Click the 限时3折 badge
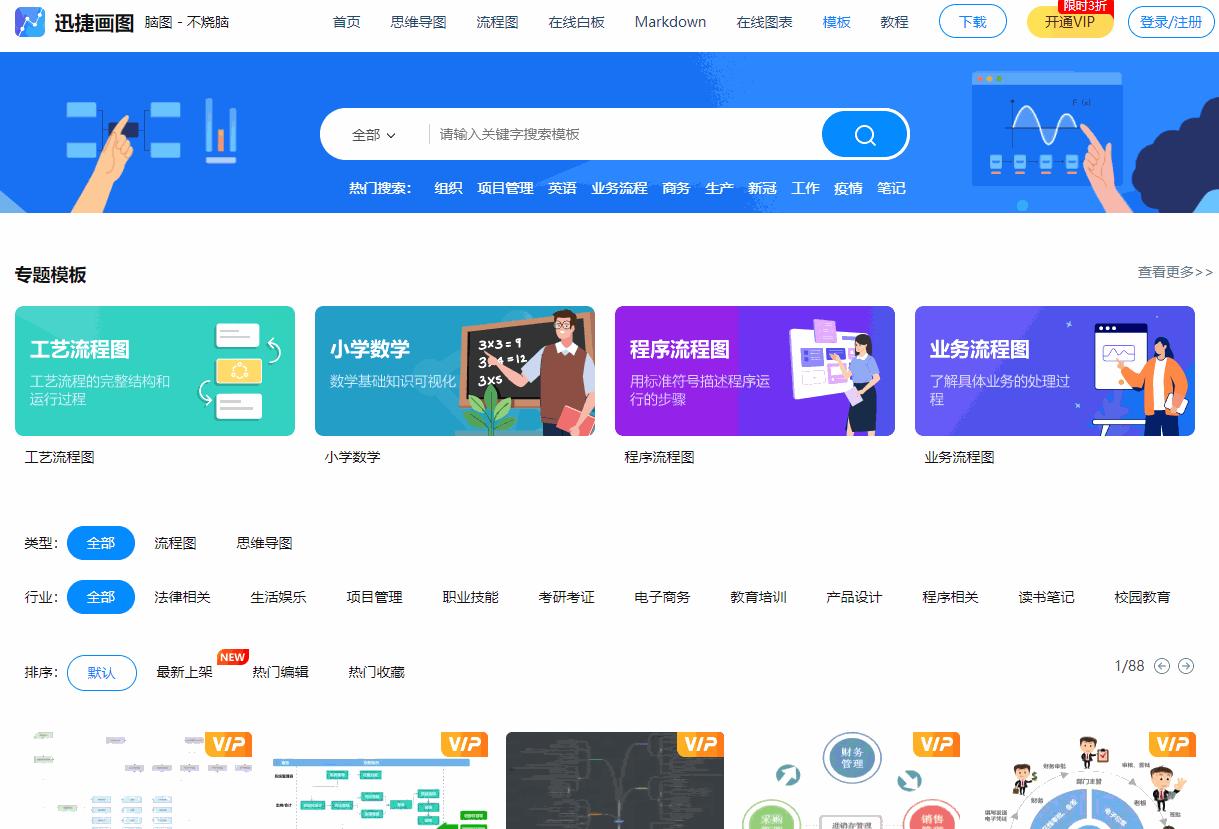Screen dimensions: 1219x829 [x=1086, y=7]
